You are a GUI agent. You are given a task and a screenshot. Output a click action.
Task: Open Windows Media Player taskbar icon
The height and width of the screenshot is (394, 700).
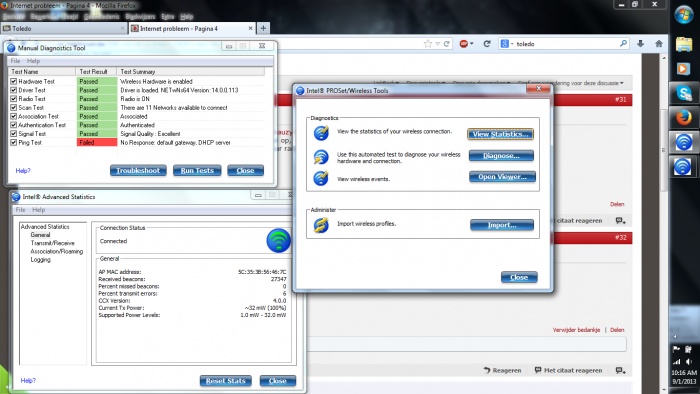click(x=683, y=69)
